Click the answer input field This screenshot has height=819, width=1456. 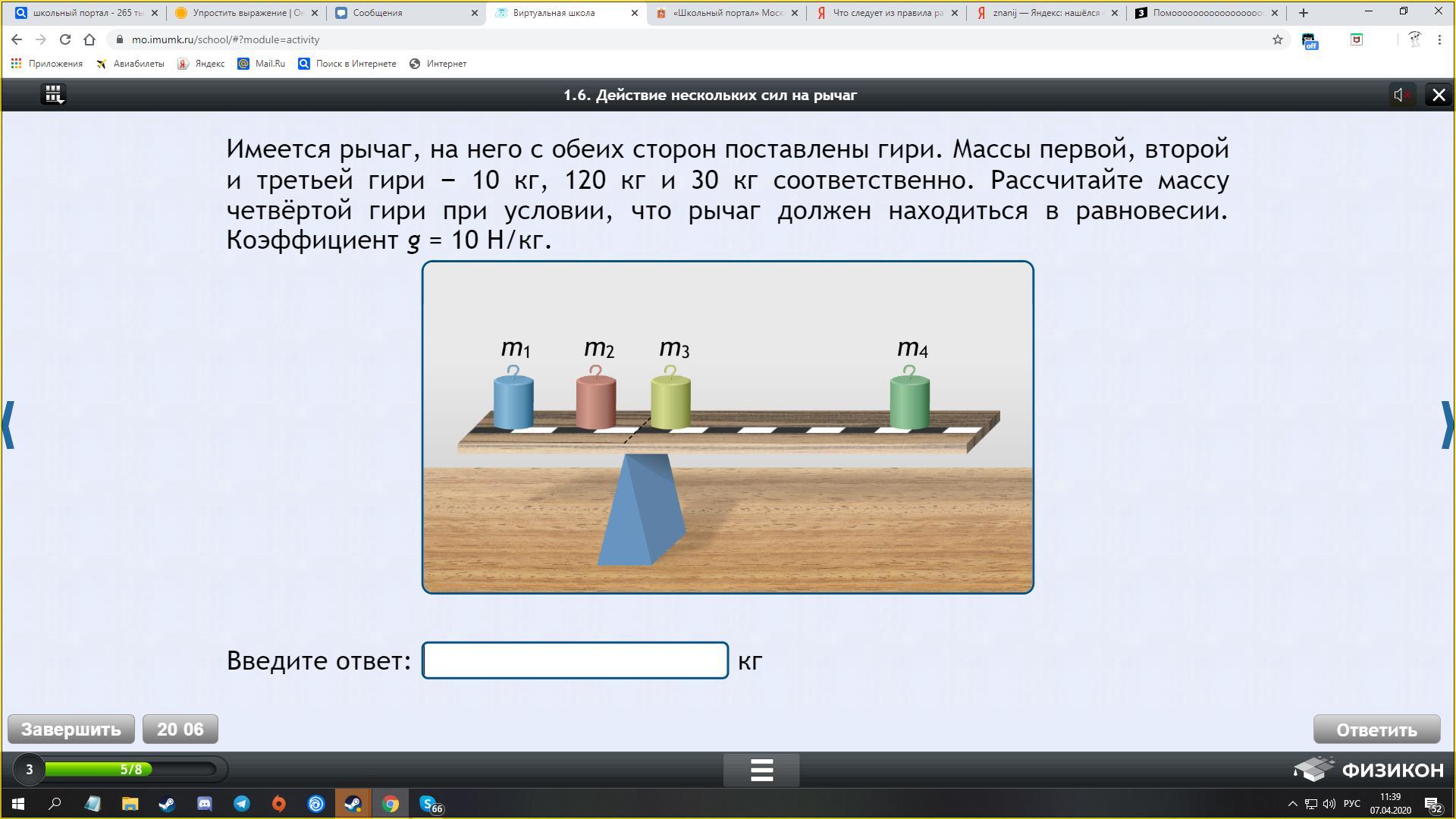(575, 661)
